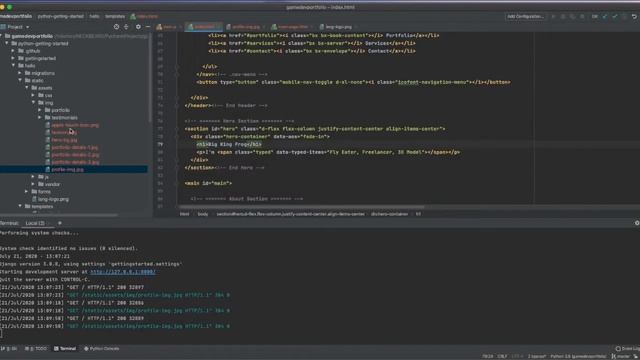Collapse the assets folder
Image resolution: width=640 pixels, height=360 pixels.
click(x=27, y=88)
